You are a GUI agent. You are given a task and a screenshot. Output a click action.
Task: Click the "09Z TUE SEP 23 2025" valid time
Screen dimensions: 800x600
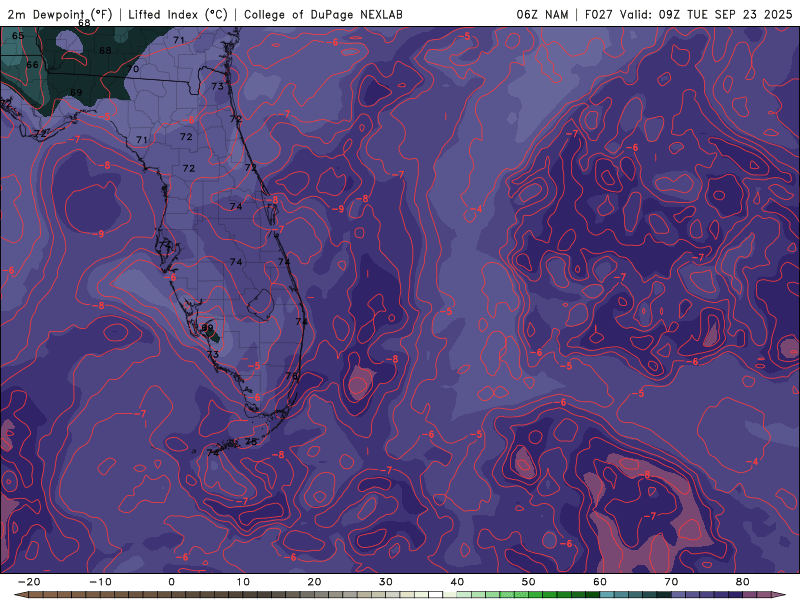click(725, 14)
